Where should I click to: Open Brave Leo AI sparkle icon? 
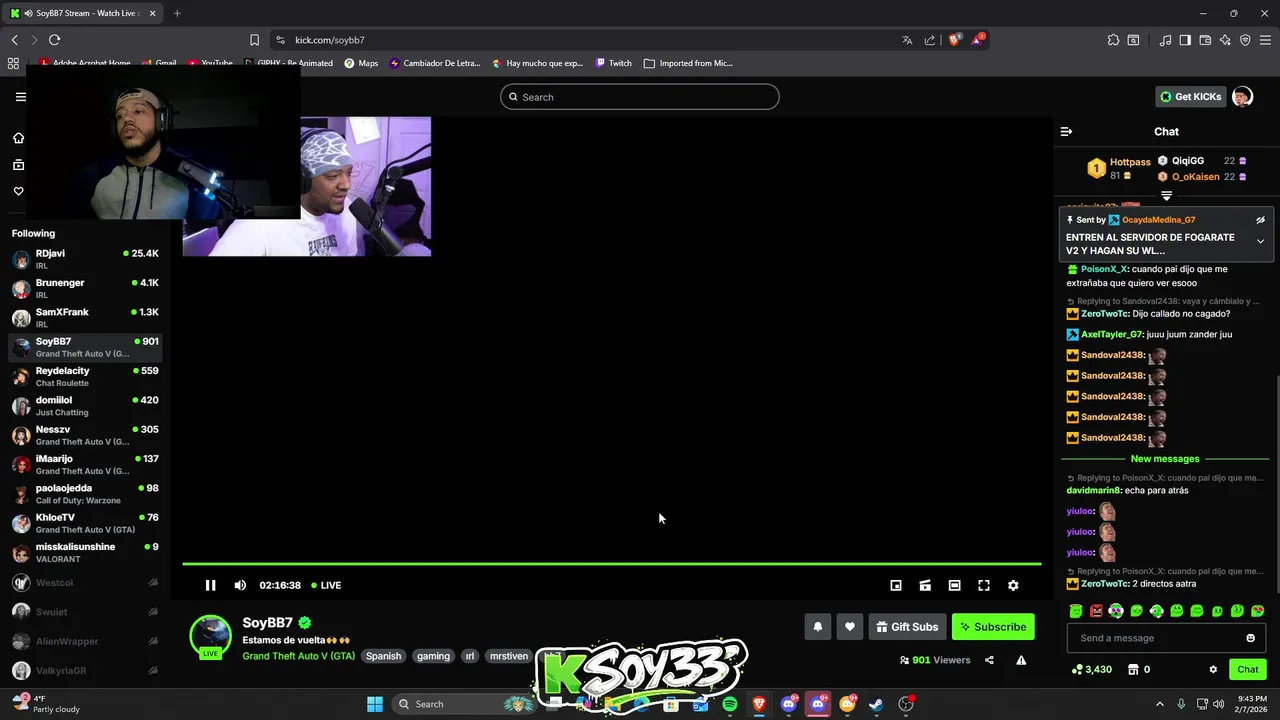coord(1225,40)
